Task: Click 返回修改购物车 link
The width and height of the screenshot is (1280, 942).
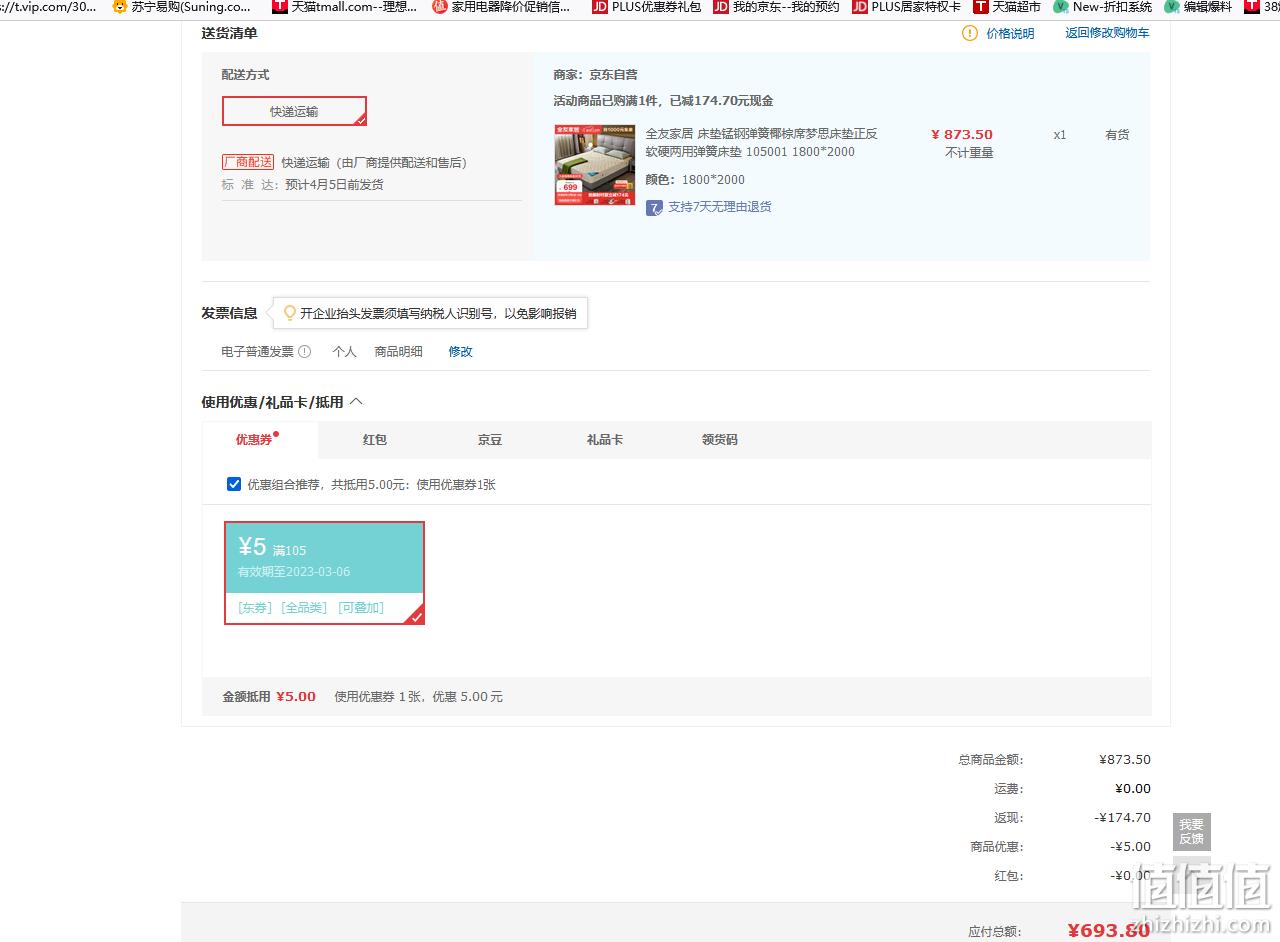Action: point(1107,33)
